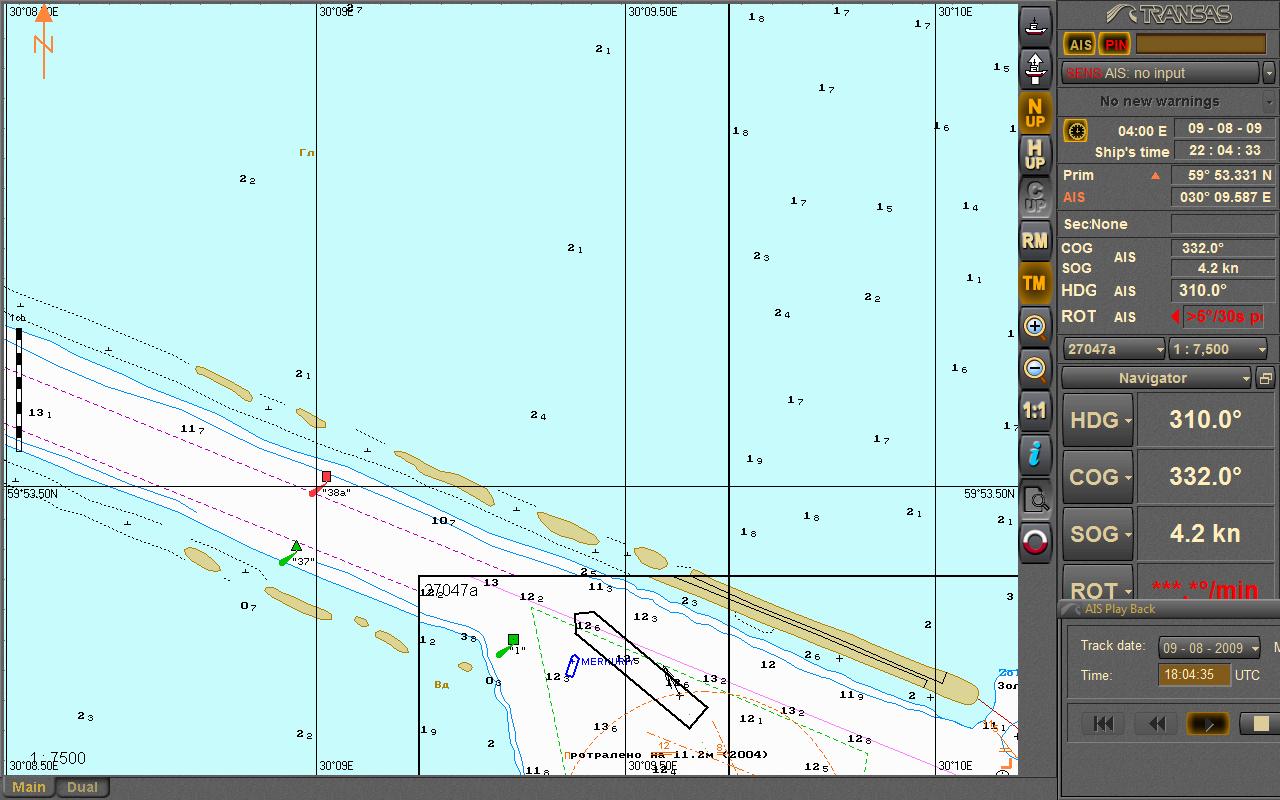The image size is (1280, 800).
Task: Toggle North Up orientation mode
Action: pyautogui.click(x=1035, y=112)
